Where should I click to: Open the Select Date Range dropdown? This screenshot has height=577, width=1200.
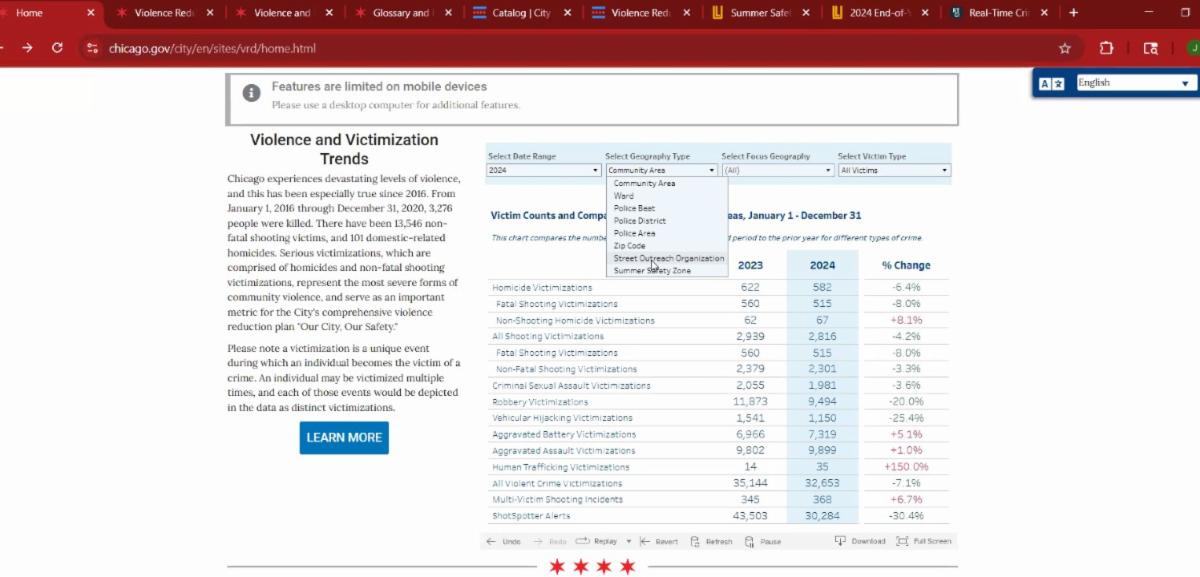point(544,171)
